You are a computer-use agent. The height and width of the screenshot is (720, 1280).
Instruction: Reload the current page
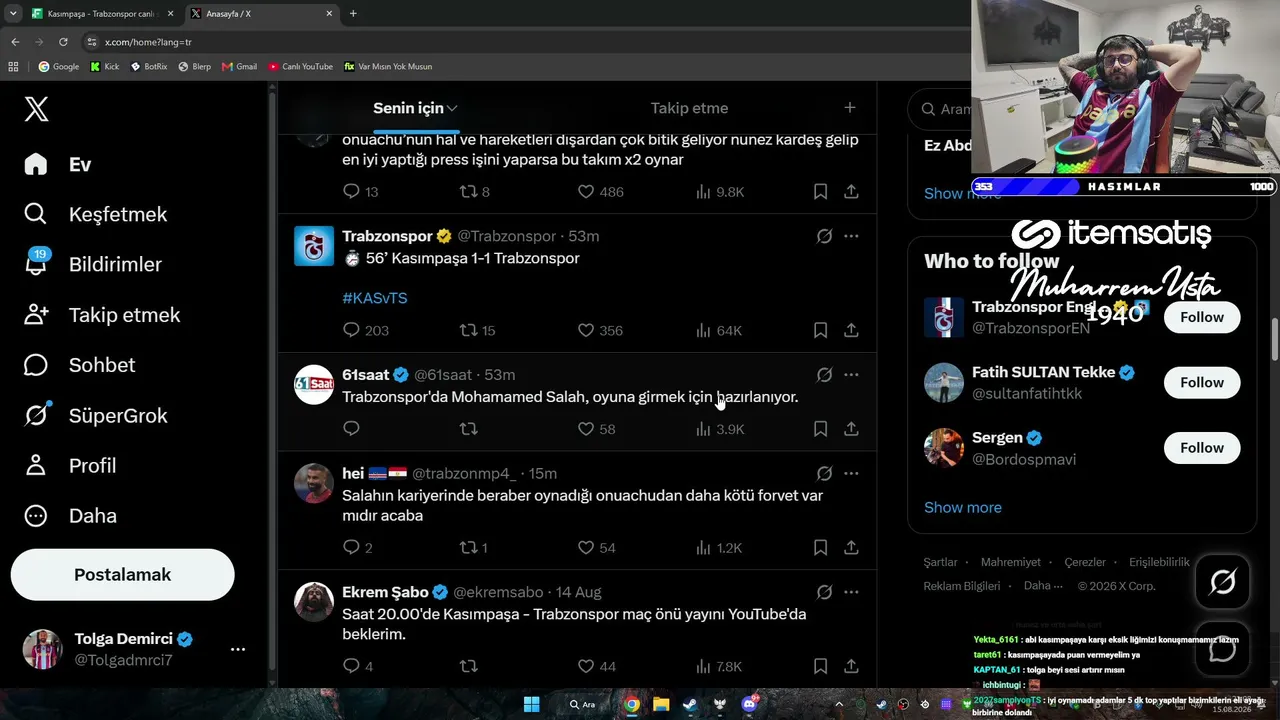point(63,42)
